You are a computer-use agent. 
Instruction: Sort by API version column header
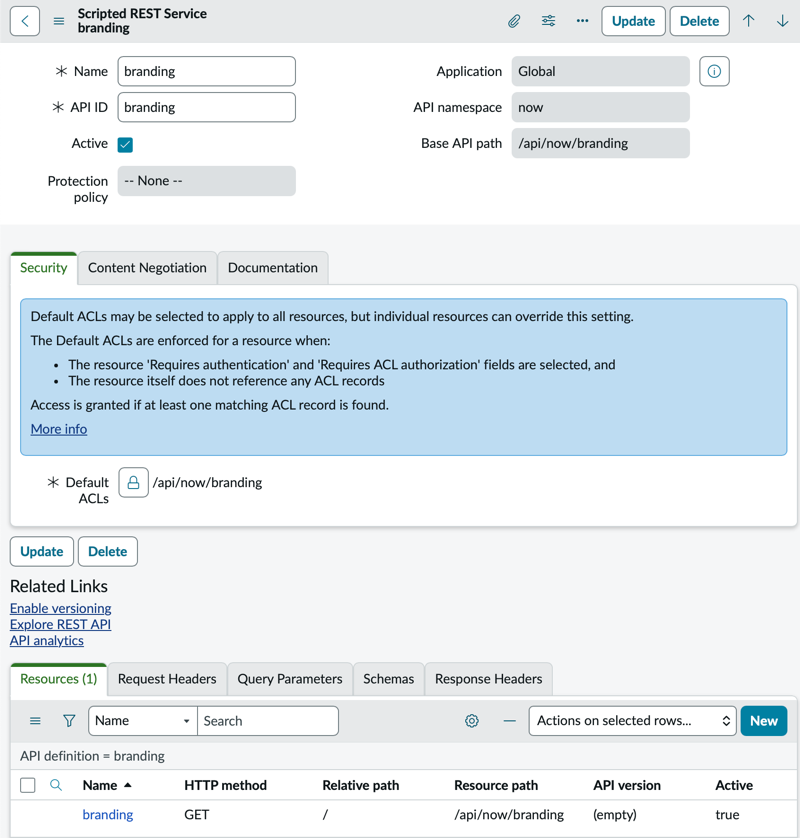coord(626,785)
